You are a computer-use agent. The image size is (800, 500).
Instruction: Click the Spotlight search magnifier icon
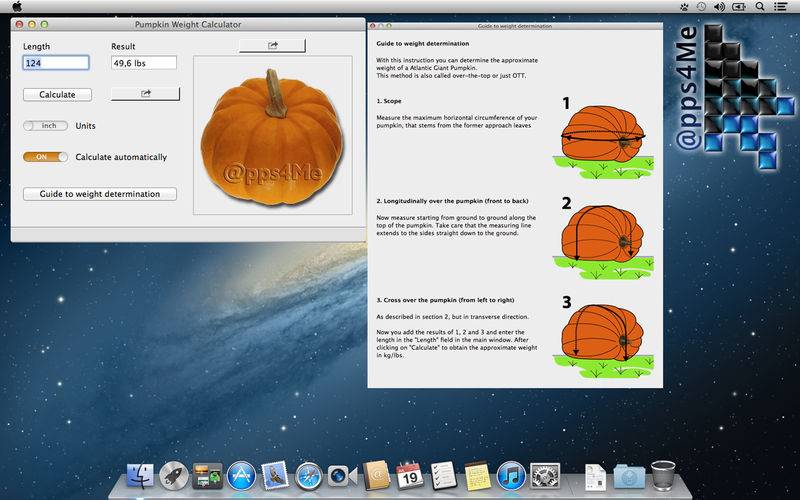pyautogui.click(x=761, y=6)
